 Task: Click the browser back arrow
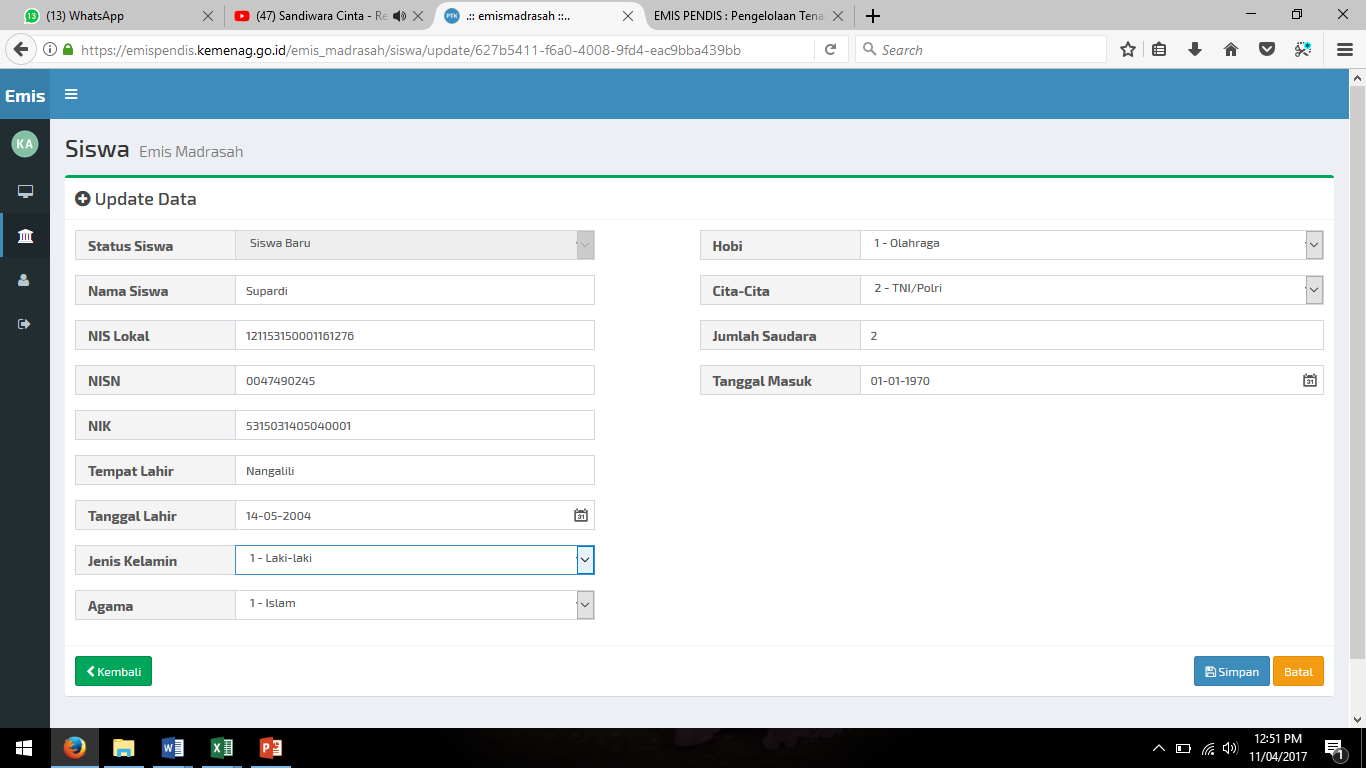coord(20,49)
